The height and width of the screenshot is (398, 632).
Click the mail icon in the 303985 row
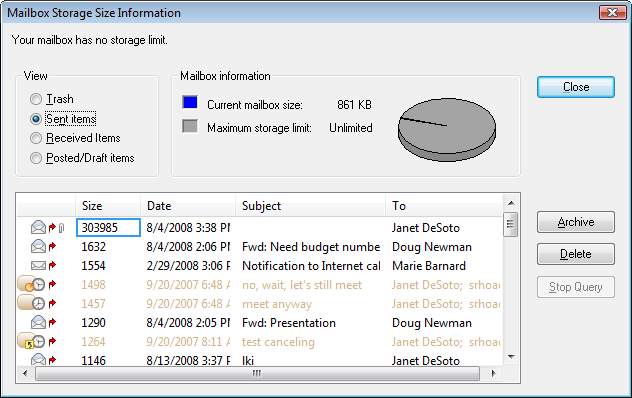pos(38,228)
